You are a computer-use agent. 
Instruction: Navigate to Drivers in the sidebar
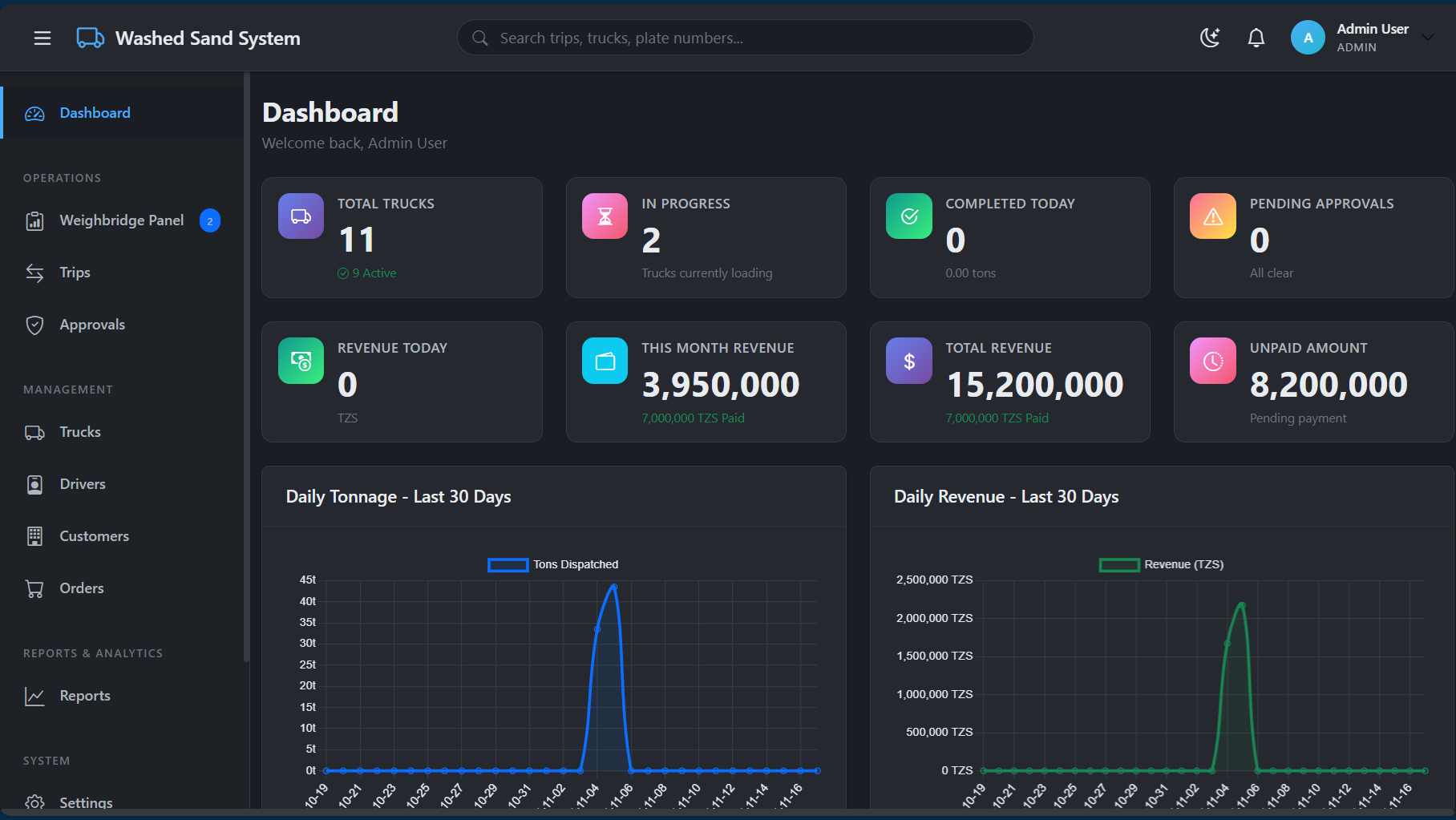coord(83,484)
